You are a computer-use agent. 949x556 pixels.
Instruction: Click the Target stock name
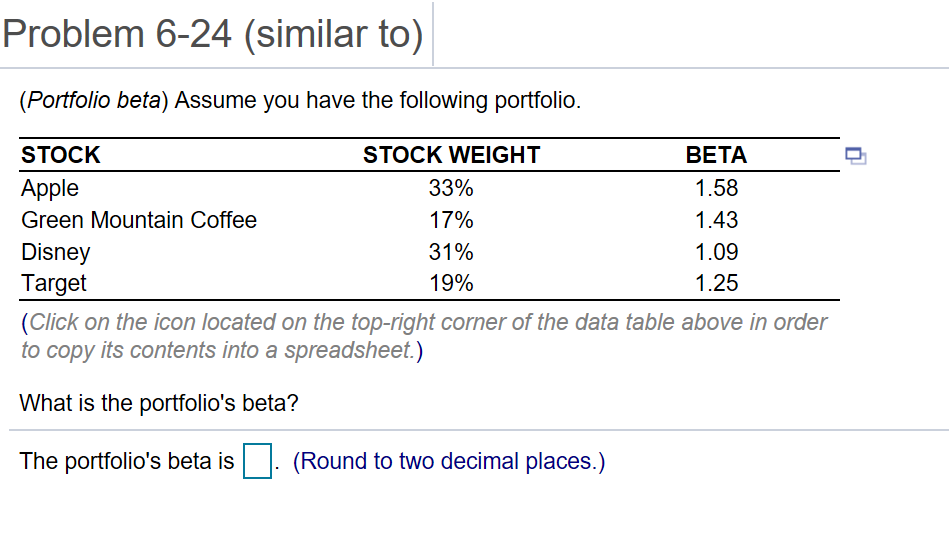pyautogui.click(x=54, y=283)
